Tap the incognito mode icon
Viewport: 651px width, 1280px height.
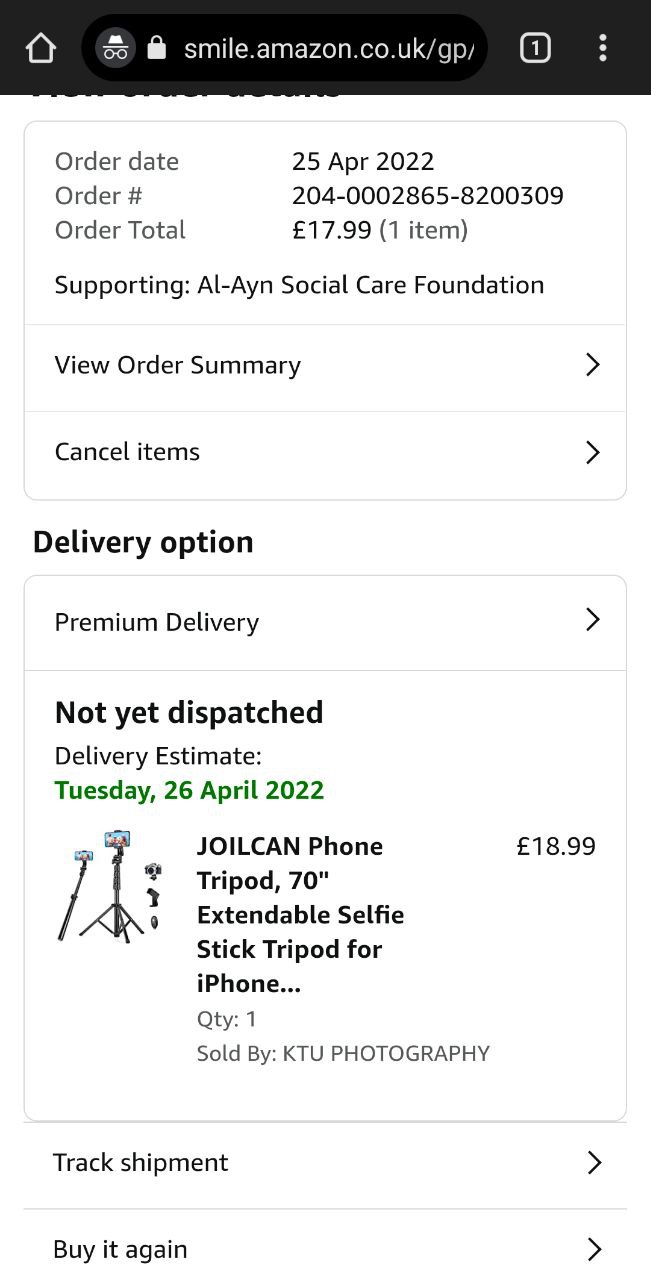(116, 48)
